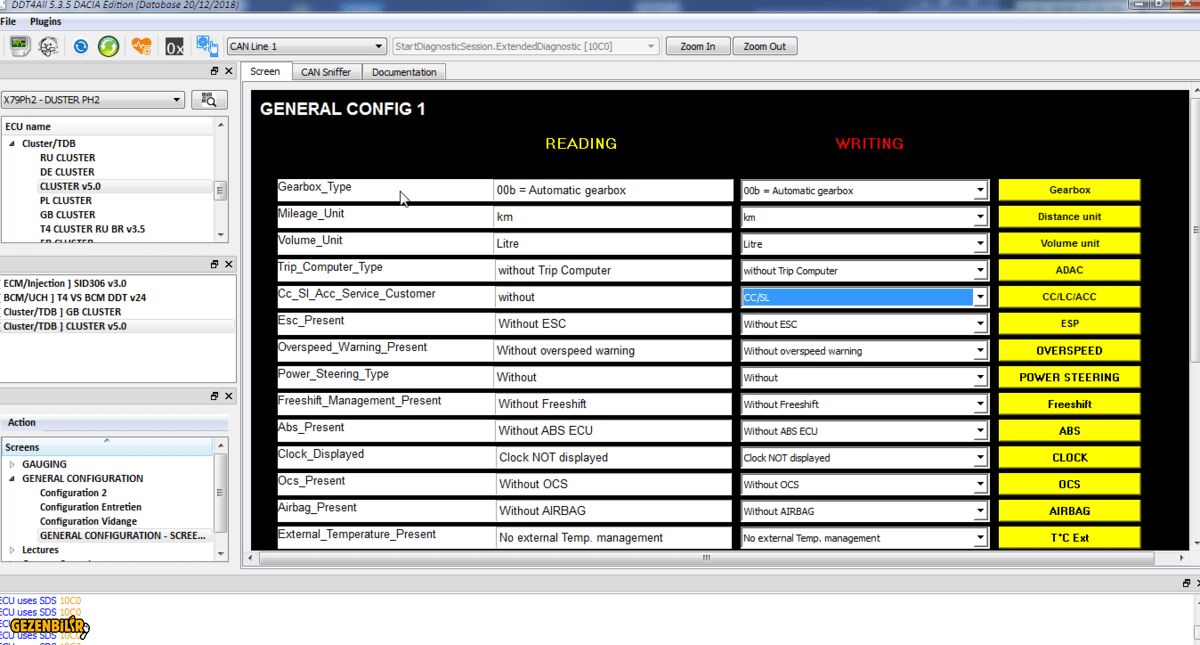Select T4 CLUSTER RU BR v3.5
The image size is (1200, 645).
[x=92, y=229]
